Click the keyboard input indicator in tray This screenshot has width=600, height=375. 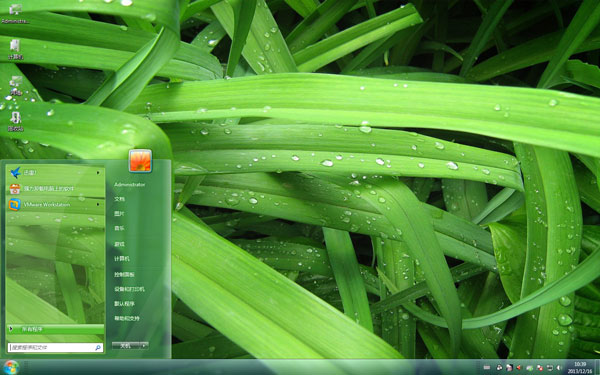(487, 367)
